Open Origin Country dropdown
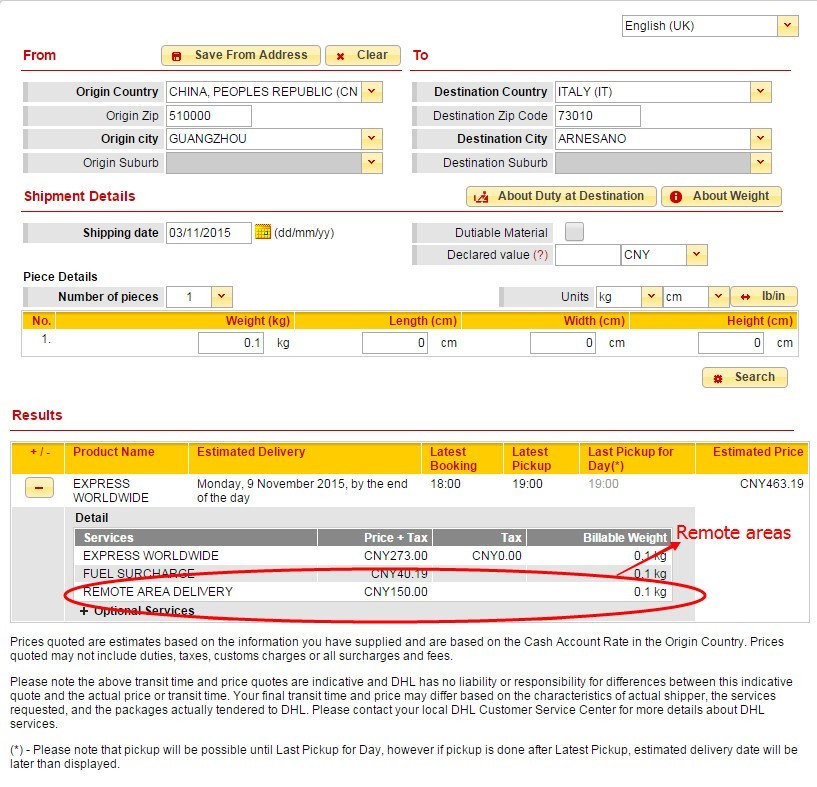Image resolution: width=817 pixels, height=787 pixels. tap(372, 92)
